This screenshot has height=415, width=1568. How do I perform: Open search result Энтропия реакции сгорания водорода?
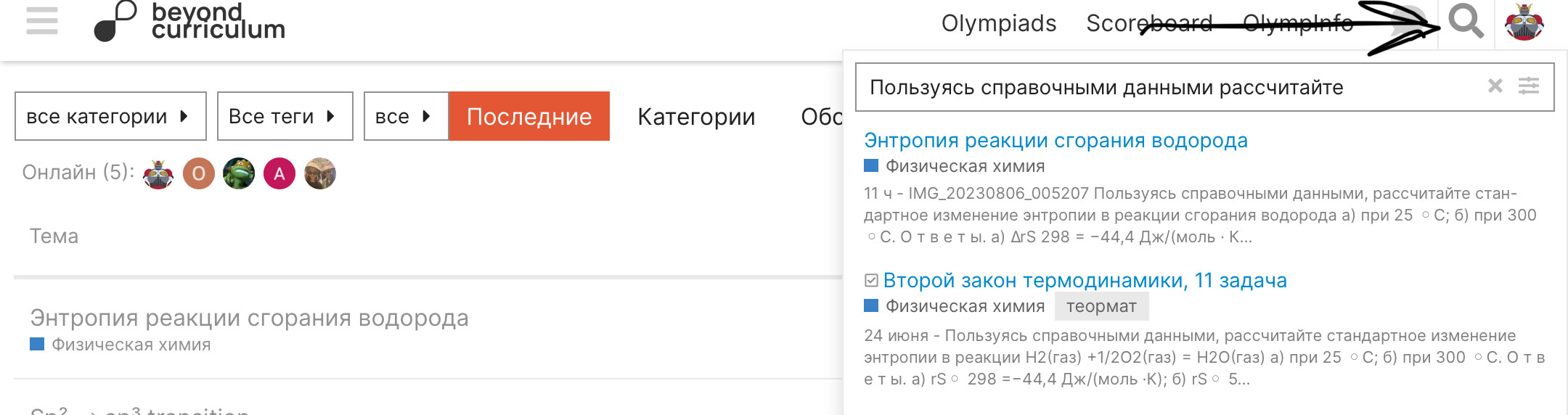tap(1055, 140)
